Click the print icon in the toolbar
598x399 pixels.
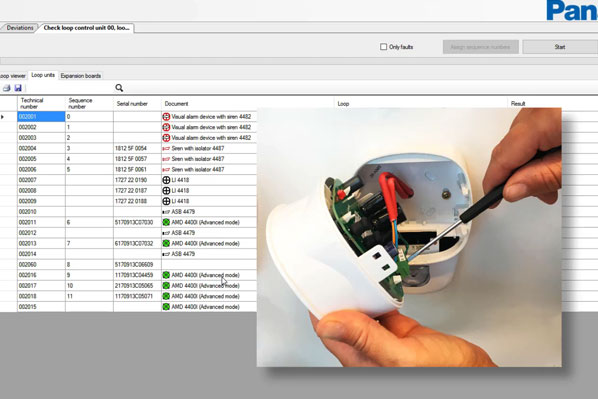[6, 88]
